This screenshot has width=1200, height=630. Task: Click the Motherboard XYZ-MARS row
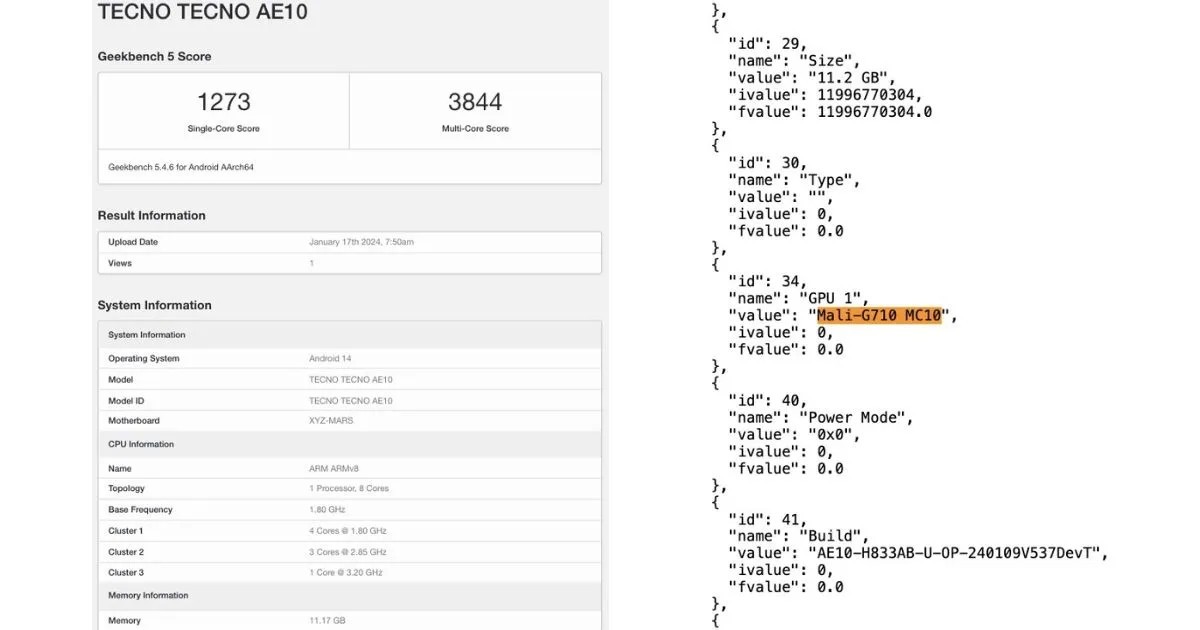tap(349, 421)
